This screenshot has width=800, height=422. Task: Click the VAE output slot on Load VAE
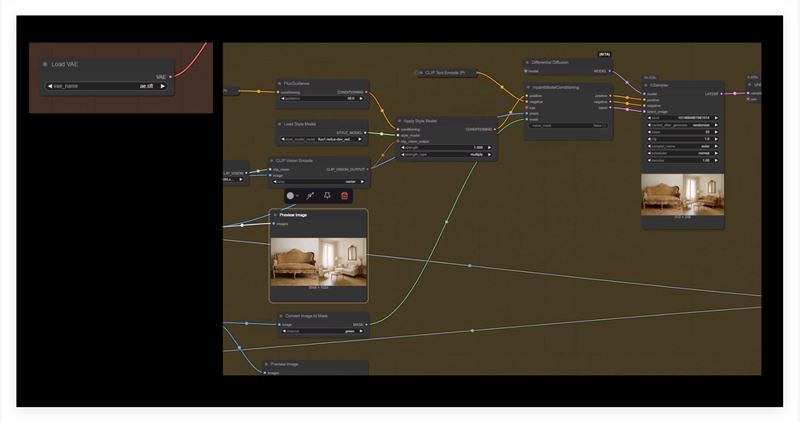click(x=170, y=77)
